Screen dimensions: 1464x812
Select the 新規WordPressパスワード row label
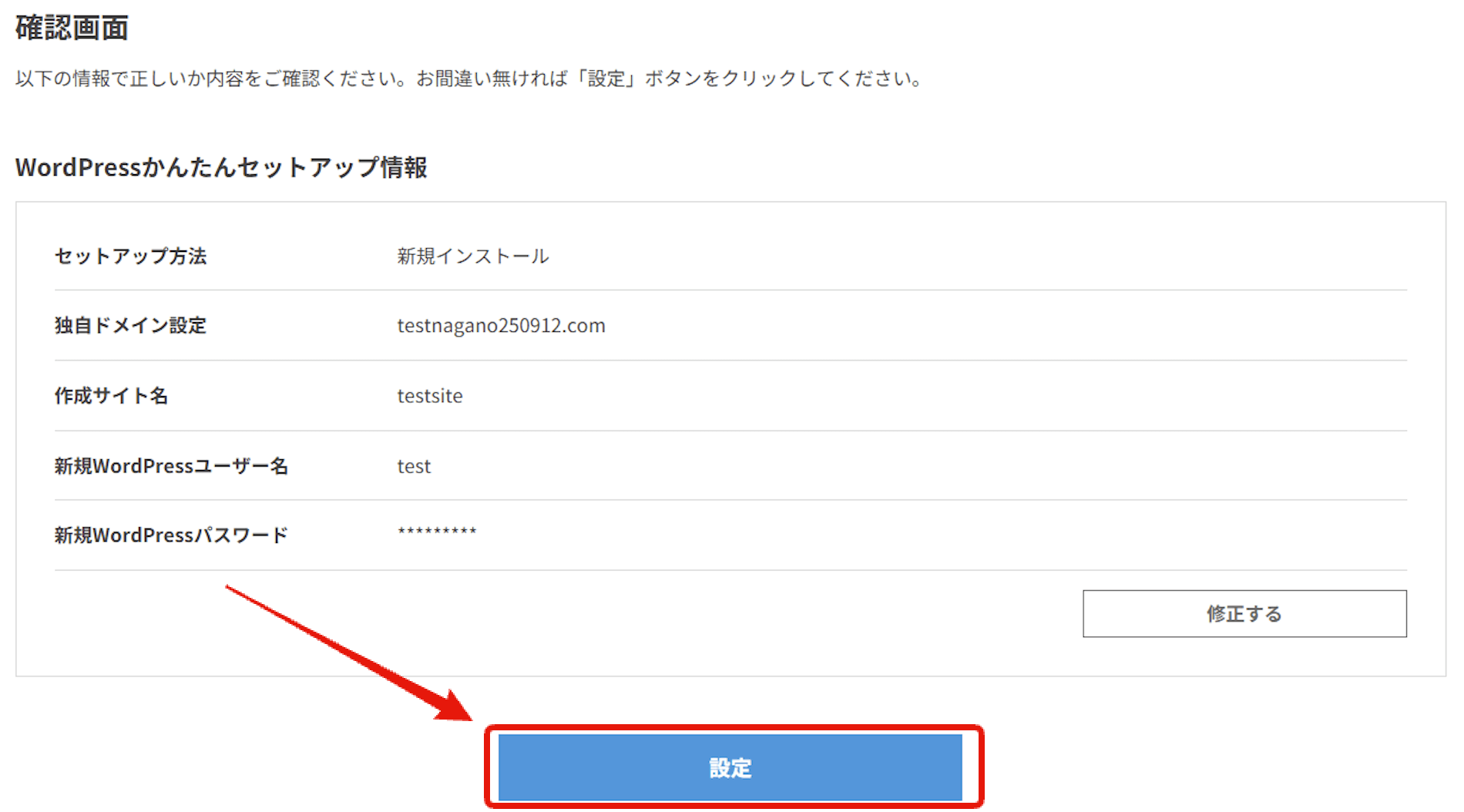coord(171,535)
